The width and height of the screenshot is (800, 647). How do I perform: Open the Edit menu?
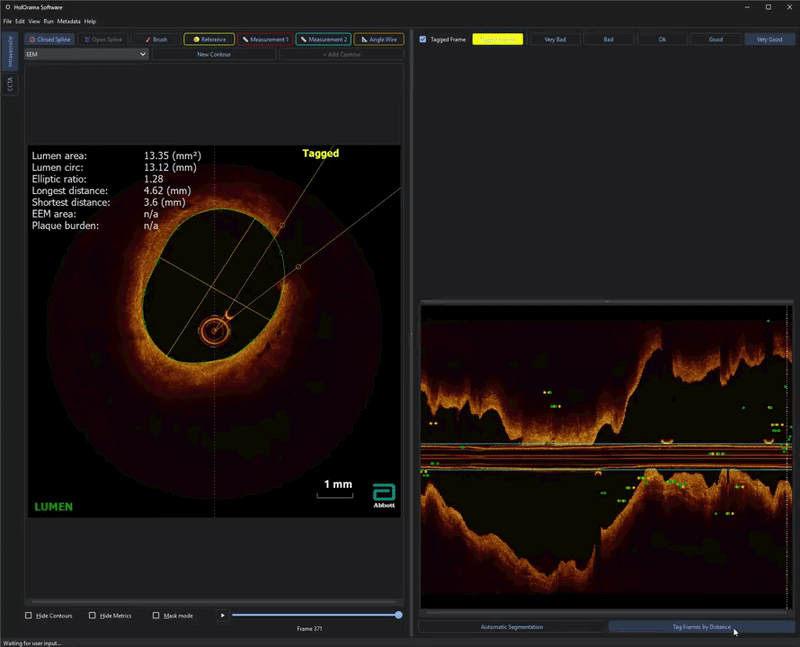coord(20,21)
